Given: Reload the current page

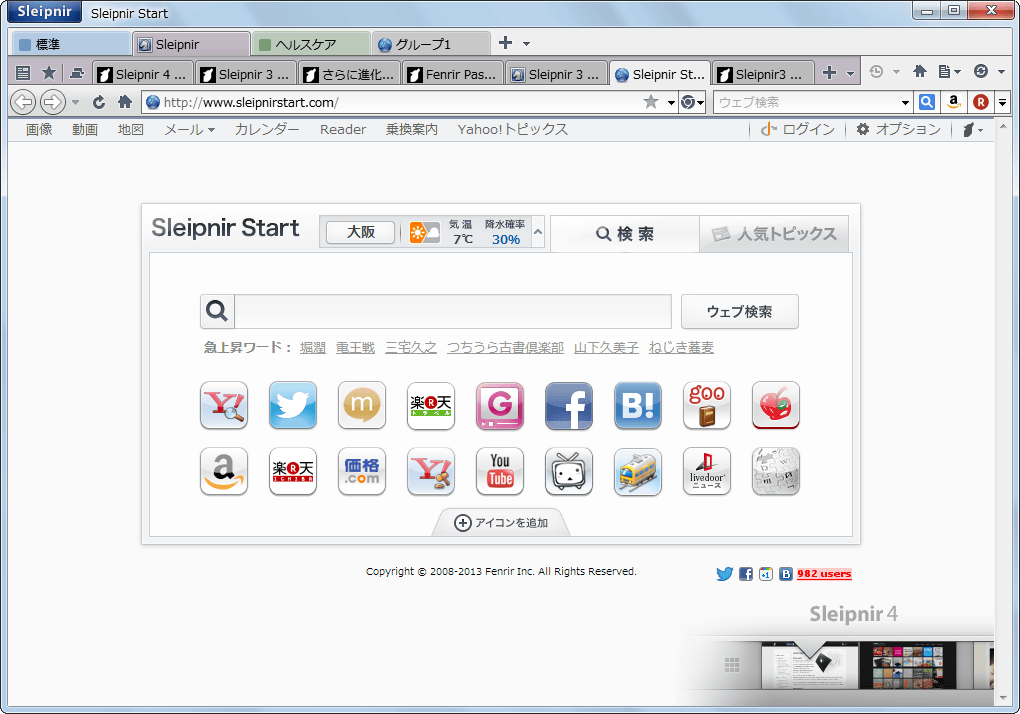Looking at the screenshot, I should pos(99,102).
